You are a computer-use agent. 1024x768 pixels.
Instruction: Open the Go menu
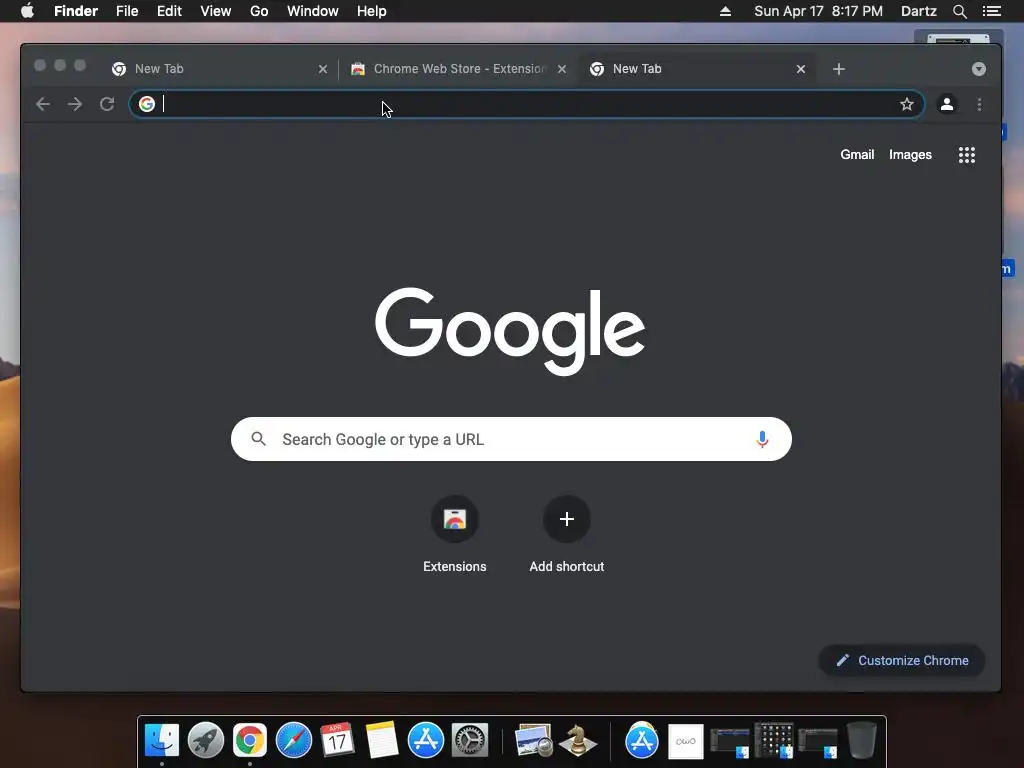(x=259, y=11)
